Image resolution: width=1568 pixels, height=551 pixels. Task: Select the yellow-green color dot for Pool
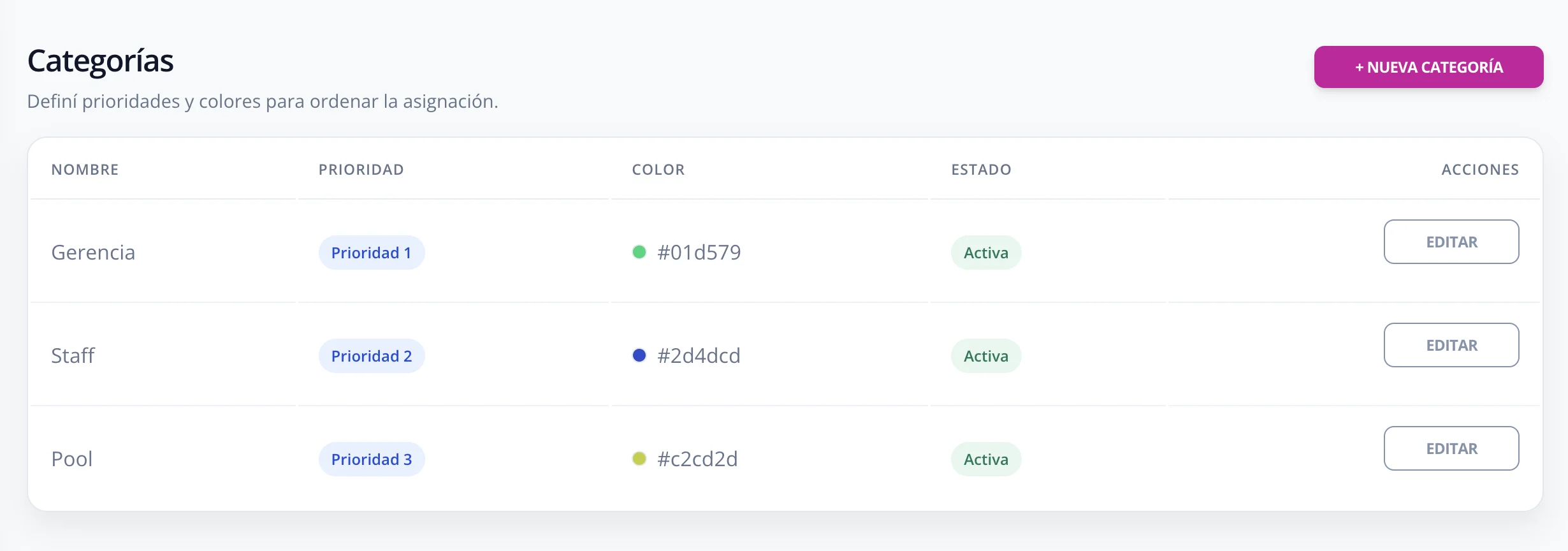pos(639,459)
